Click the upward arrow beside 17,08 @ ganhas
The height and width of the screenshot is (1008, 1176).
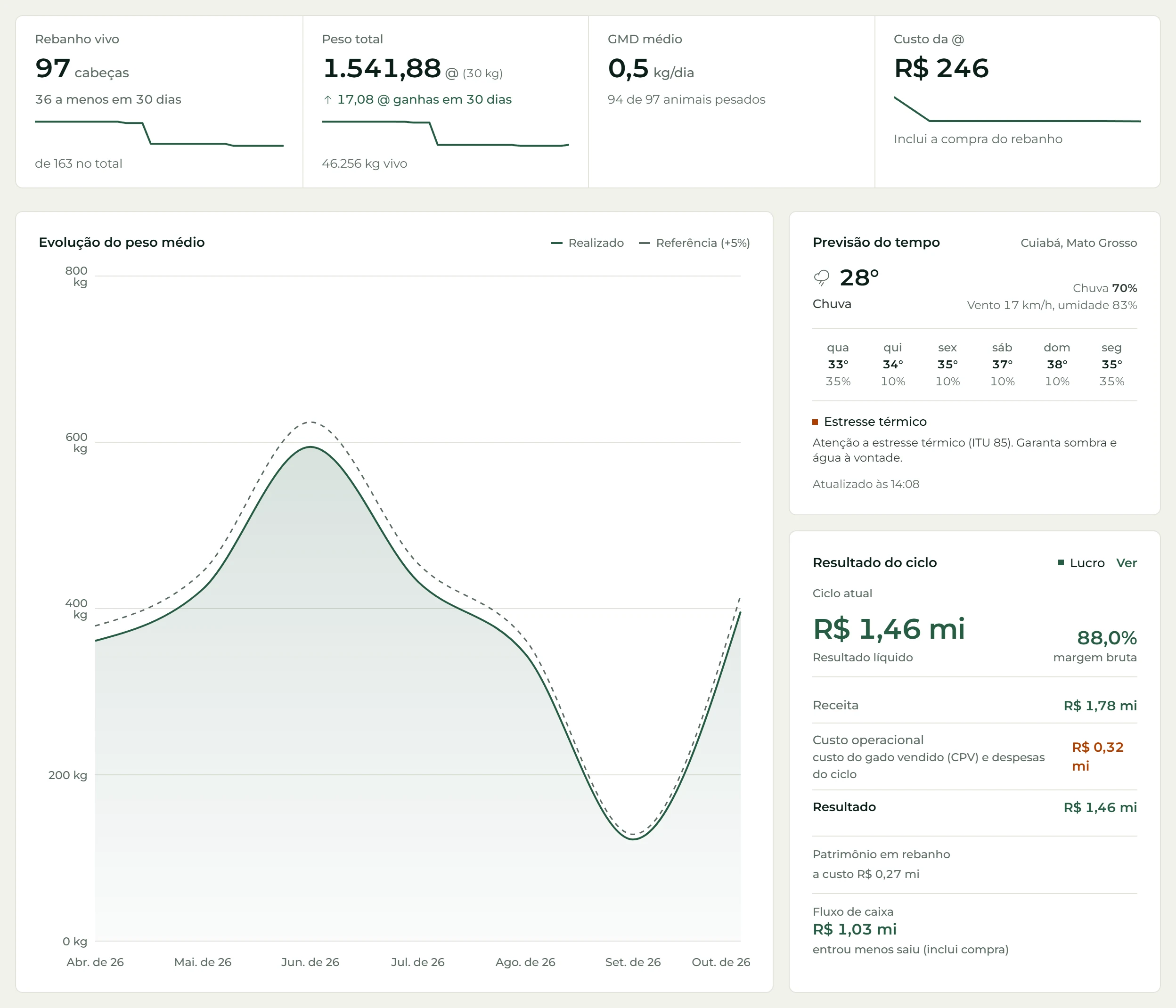pyautogui.click(x=327, y=100)
